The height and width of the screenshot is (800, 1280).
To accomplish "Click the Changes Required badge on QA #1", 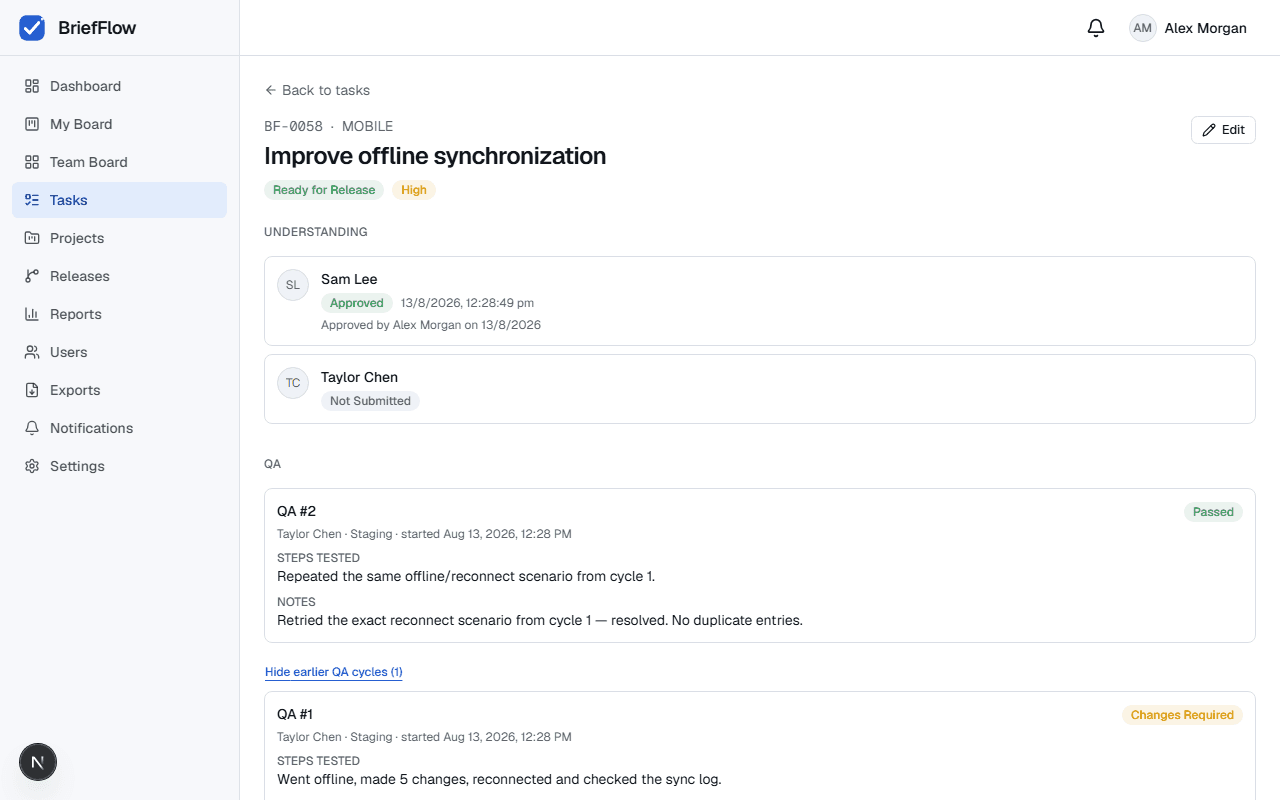I will [1182, 715].
